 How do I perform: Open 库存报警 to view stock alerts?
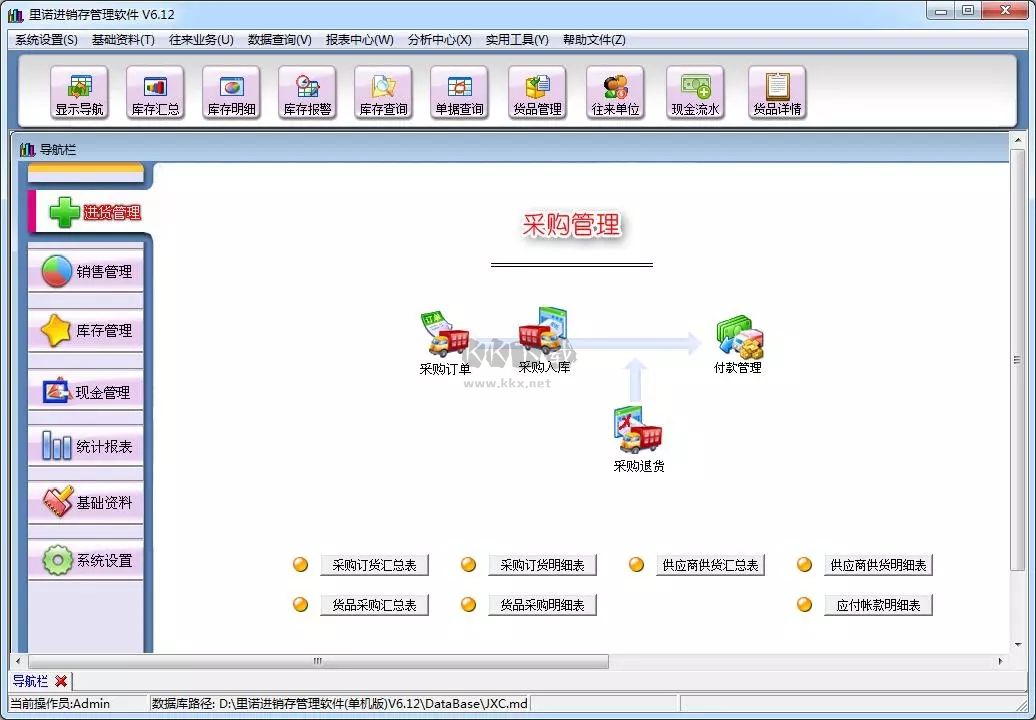[x=307, y=92]
